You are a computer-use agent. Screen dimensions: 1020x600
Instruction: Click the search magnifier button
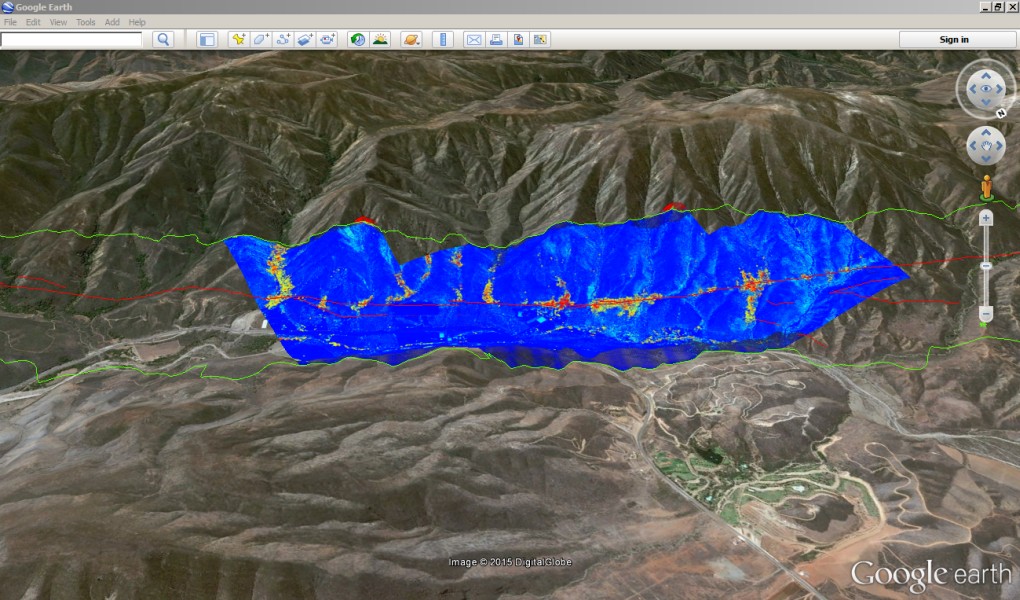point(163,39)
